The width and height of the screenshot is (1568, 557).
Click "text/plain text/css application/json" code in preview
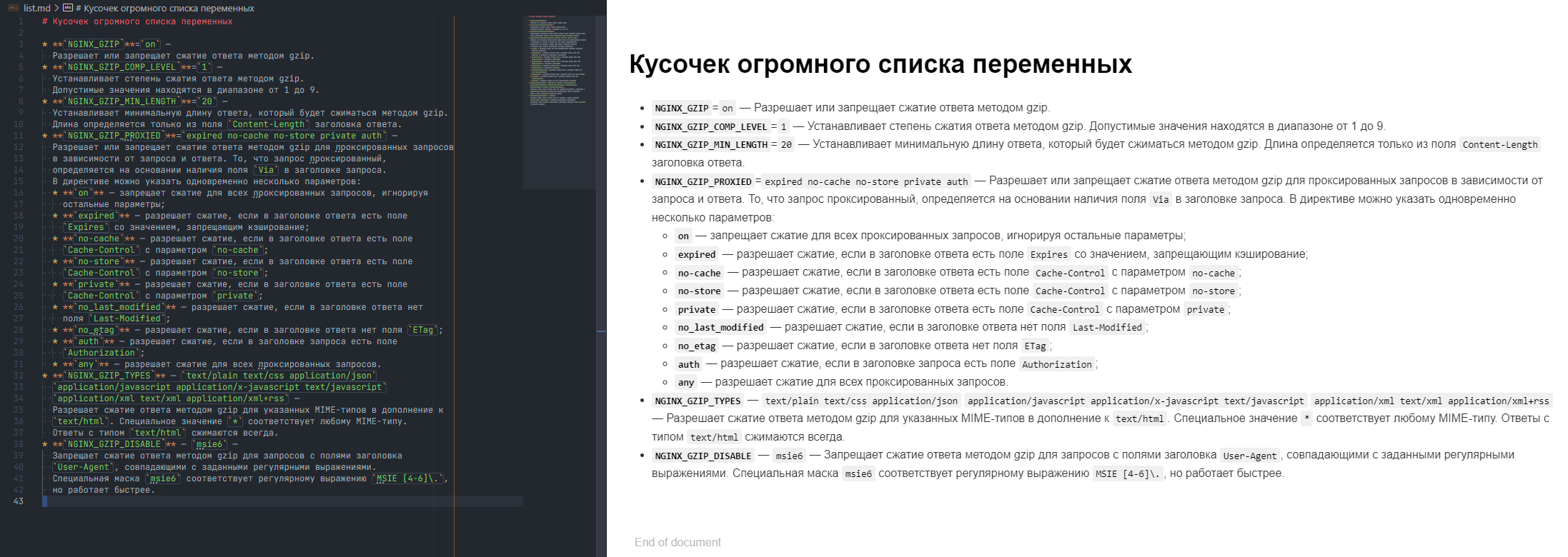pyautogui.click(x=861, y=401)
